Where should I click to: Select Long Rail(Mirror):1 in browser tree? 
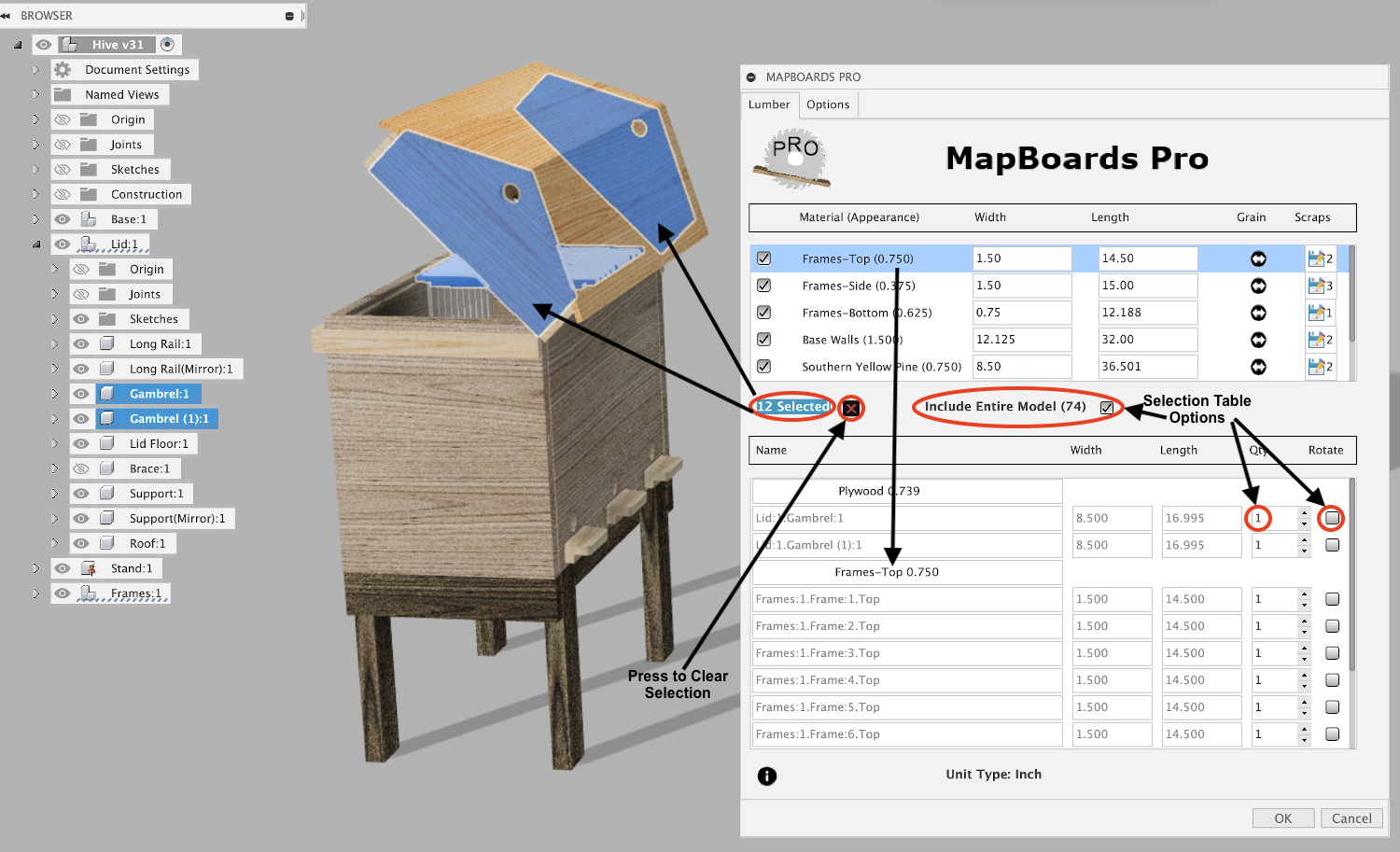click(x=181, y=369)
